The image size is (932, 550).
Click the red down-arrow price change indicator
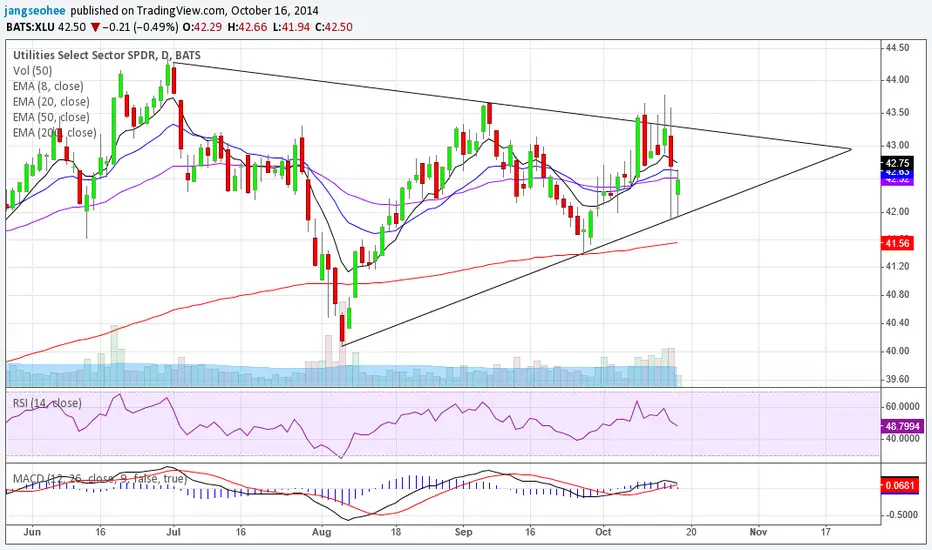click(x=95, y=28)
